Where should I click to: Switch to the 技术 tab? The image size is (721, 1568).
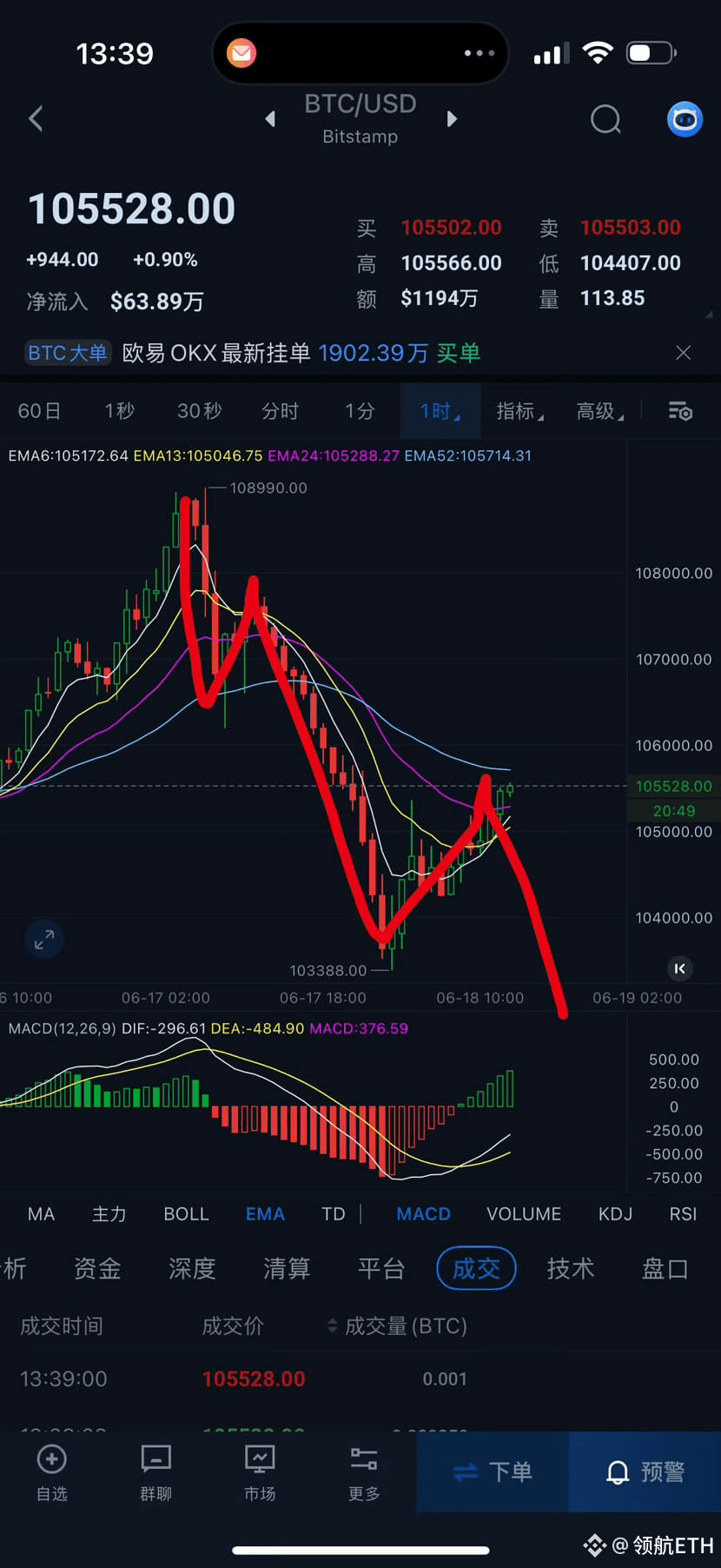click(x=571, y=1269)
